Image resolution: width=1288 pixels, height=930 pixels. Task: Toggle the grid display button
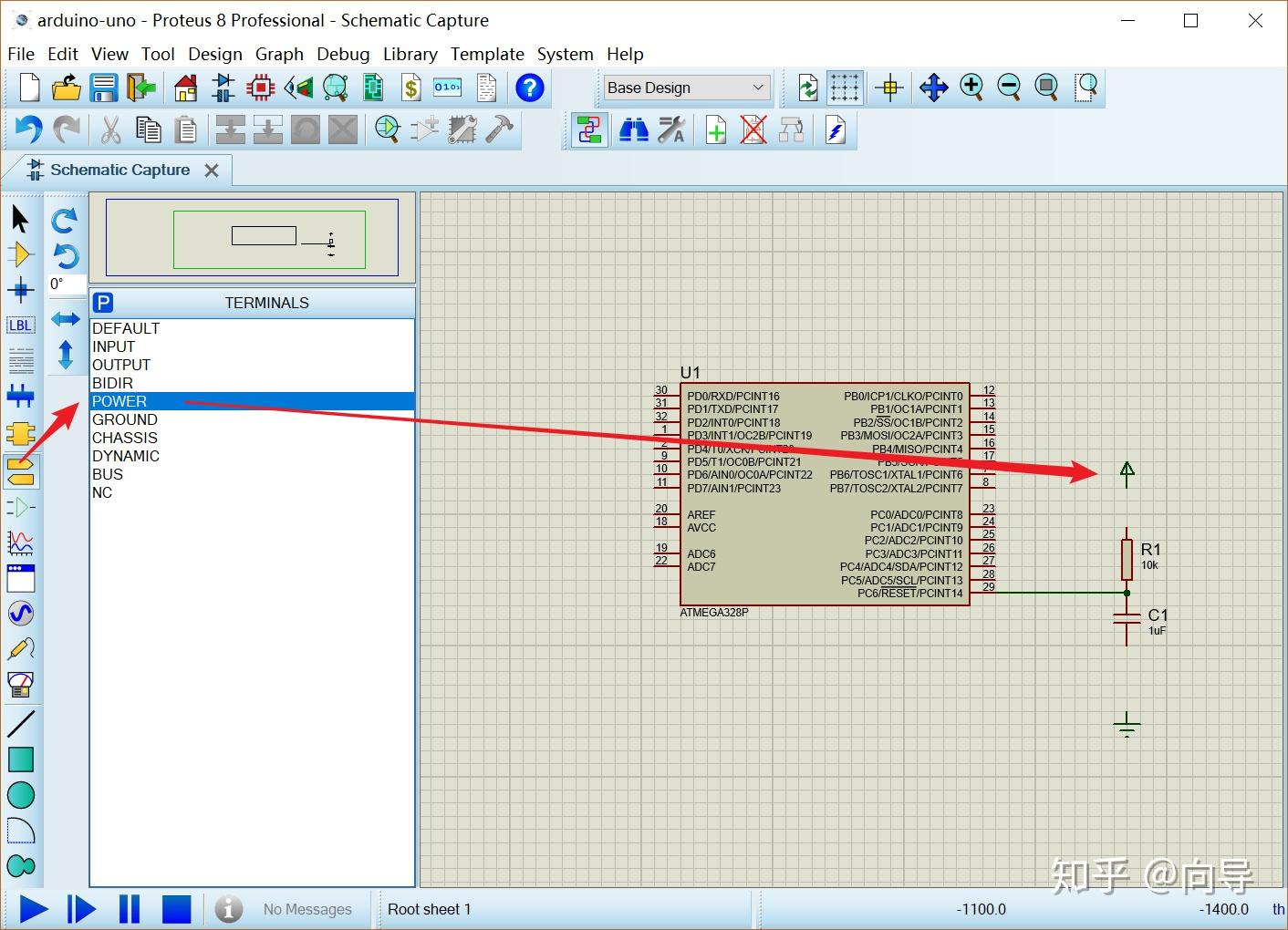tap(845, 88)
